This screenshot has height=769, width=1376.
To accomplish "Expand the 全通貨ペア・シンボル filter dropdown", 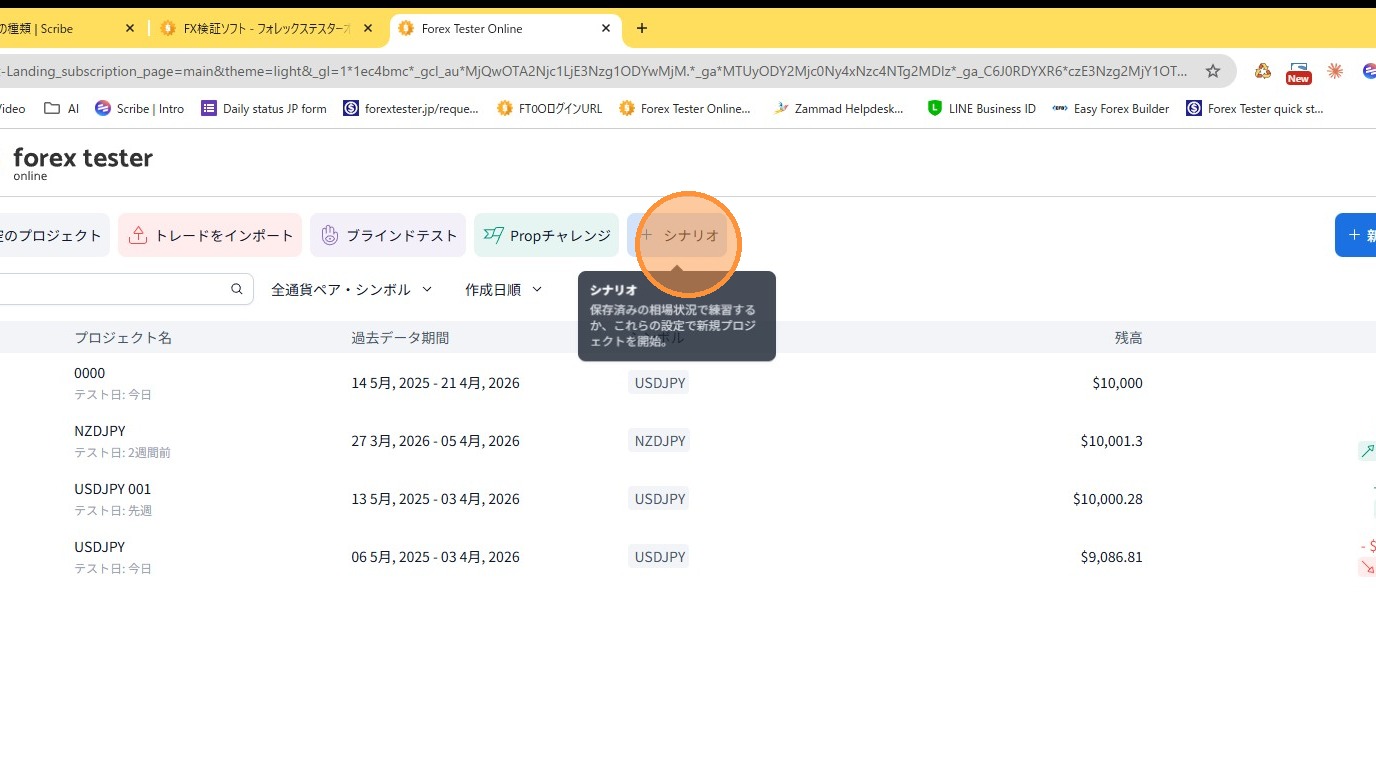I will pos(352,289).
